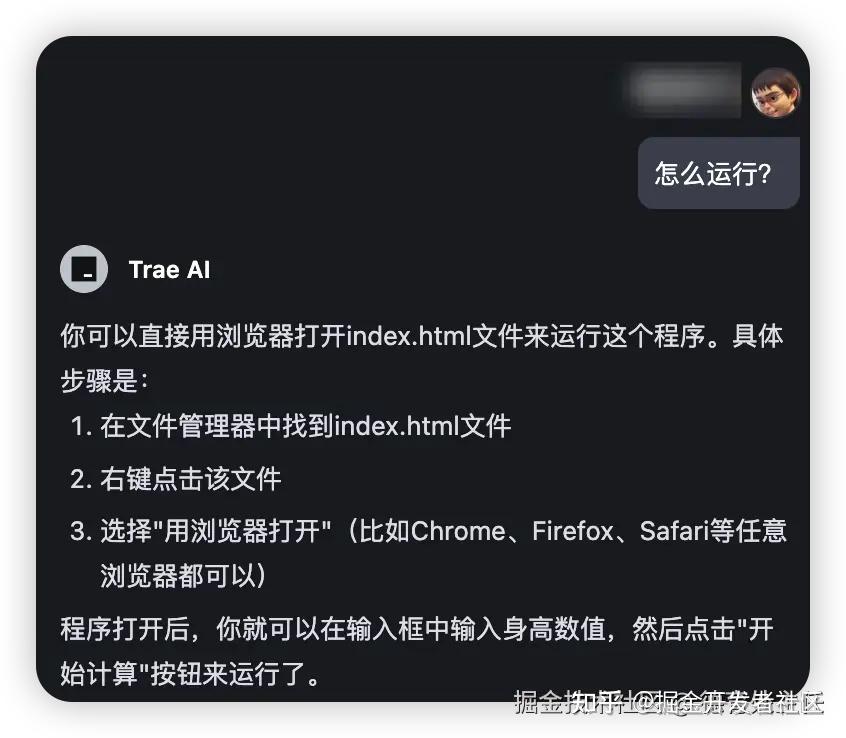Select the blurred username next to the avatar
Viewport: 846px width, 738px height.
click(681, 90)
